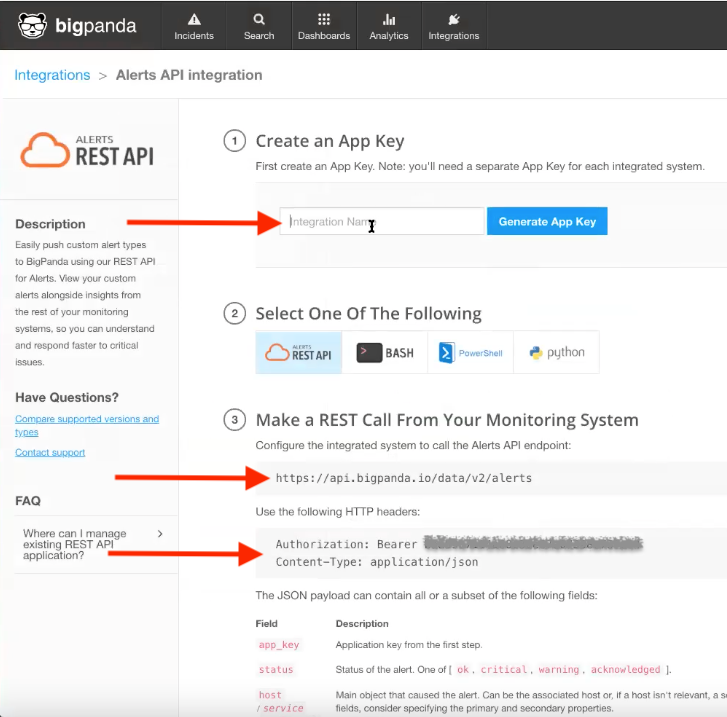Screen dimensions: 727x717
Task: Go to the Dashboards menu label
Action: tap(324, 36)
